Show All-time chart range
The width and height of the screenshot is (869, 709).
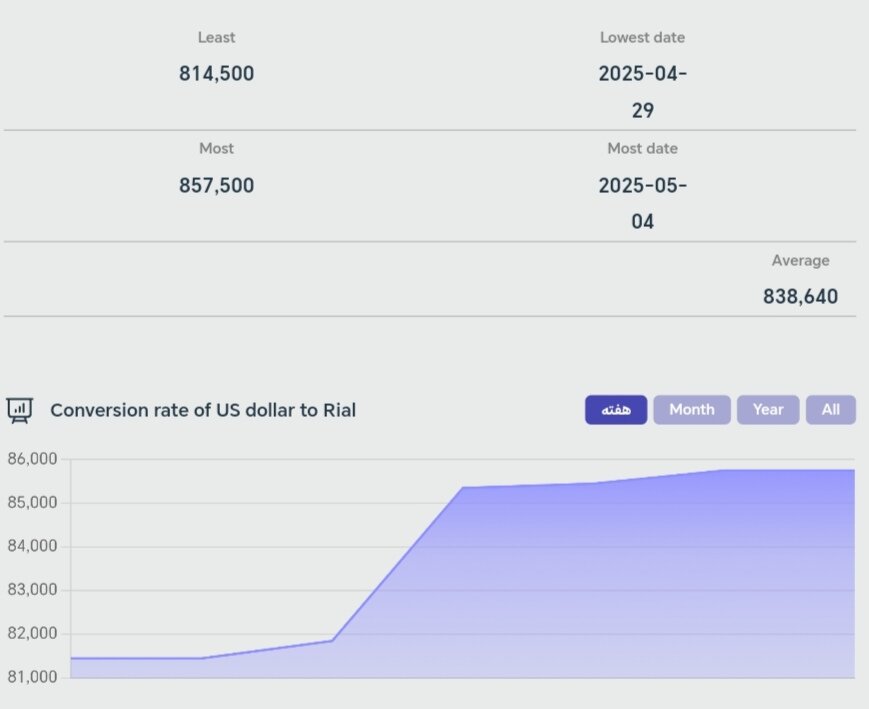(x=831, y=410)
